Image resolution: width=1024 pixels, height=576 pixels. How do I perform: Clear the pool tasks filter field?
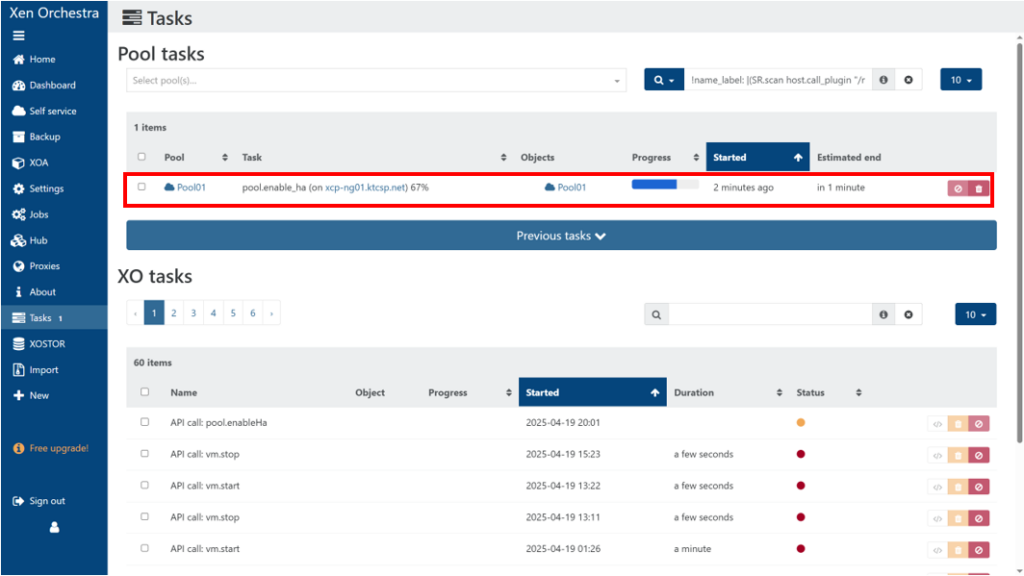908,80
